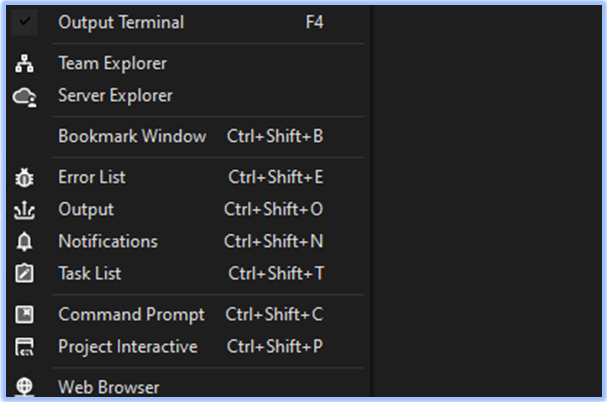Click the Project Interactive icon
Image resolution: width=607 pixels, height=402 pixels.
coord(26,347)
